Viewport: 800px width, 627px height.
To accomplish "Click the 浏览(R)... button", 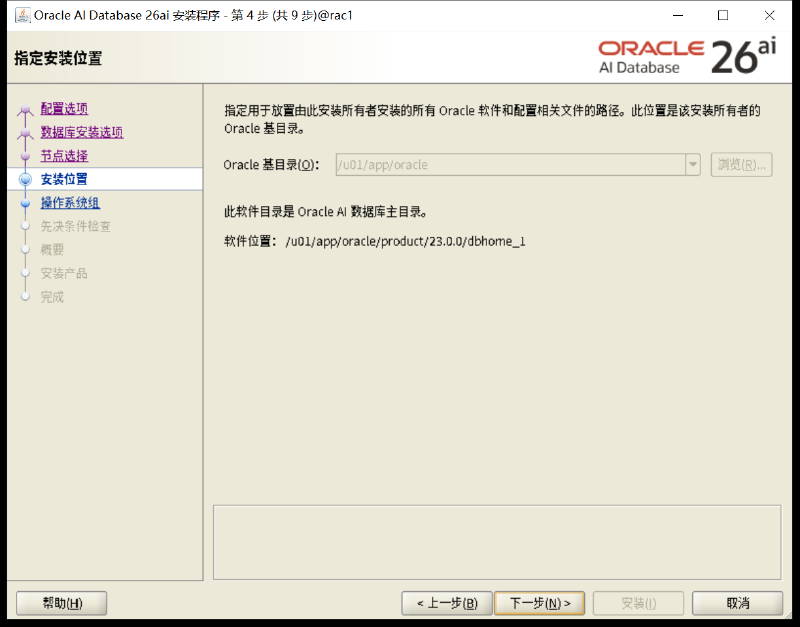I will coord(741,165).
